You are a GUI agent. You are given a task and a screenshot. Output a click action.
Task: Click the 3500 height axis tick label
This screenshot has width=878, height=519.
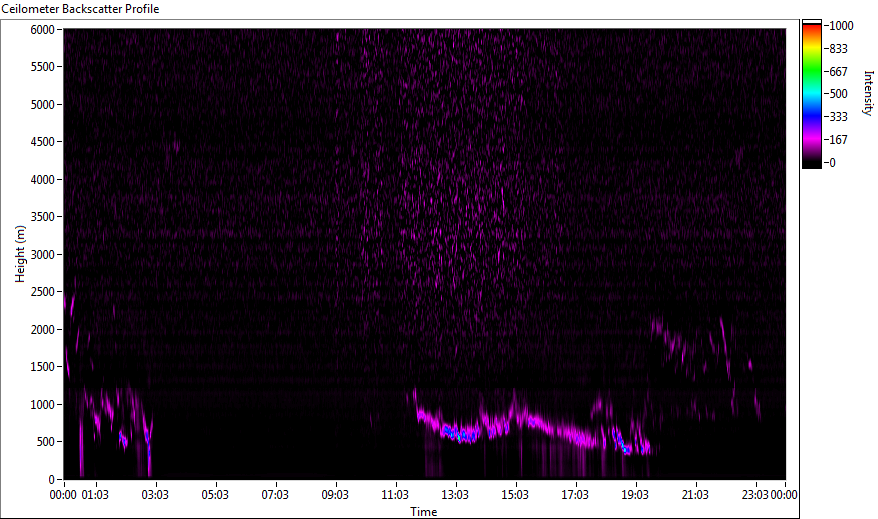43,217
